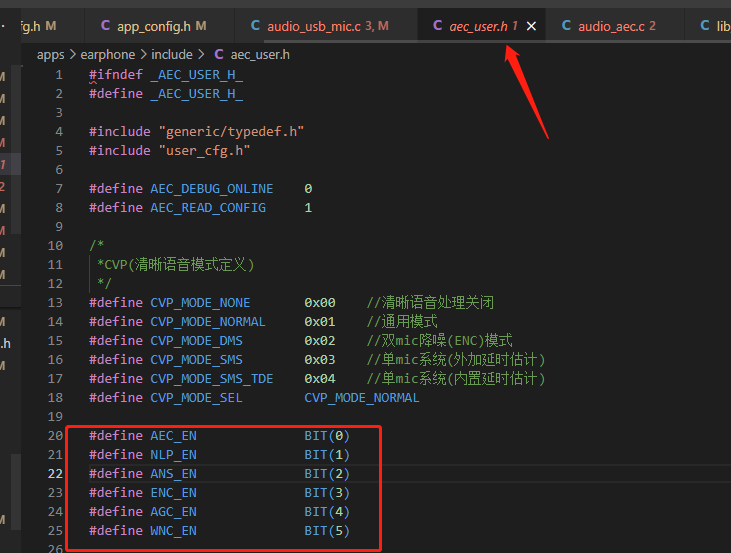The height and width of the screenshot is (553, 731).
Task: Click the C file icon on app_config.h tab
Action: click(x=105, y=26)
